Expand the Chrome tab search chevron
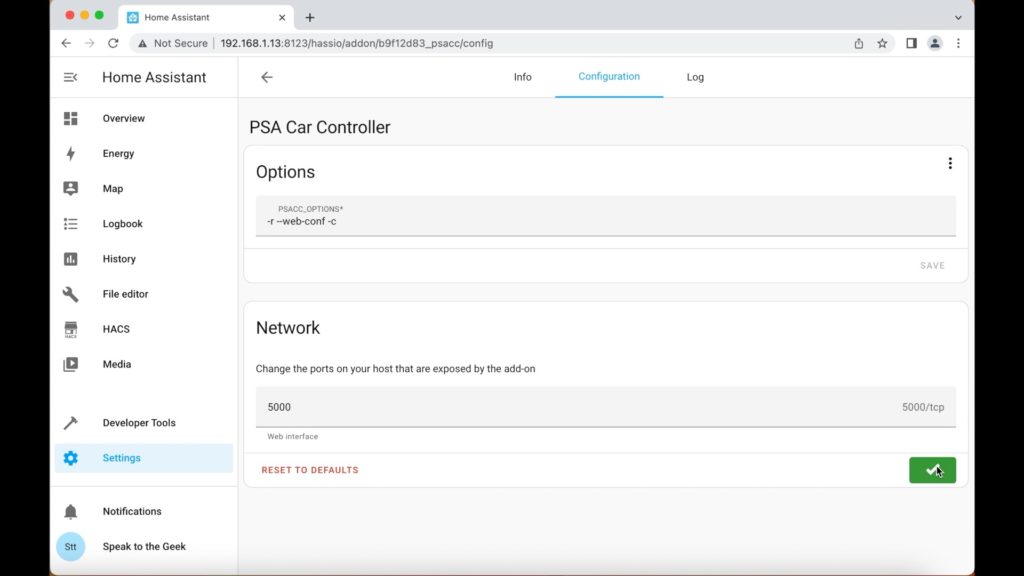This screenshot has height=576, width=1024. click(x=958, y=18)
